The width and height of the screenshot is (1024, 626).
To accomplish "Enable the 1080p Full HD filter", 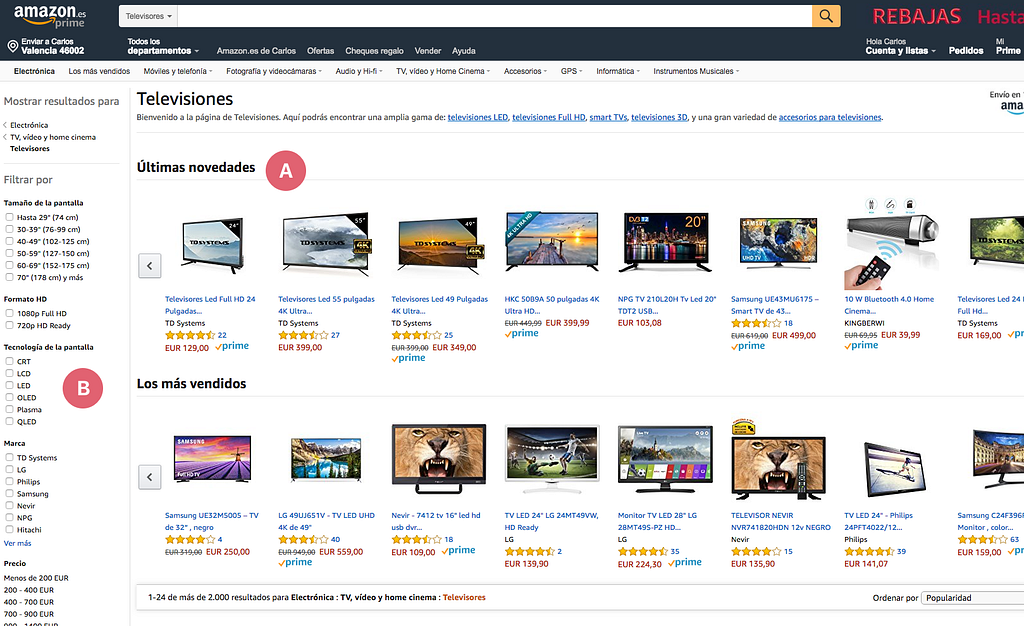I will [10, 313].
